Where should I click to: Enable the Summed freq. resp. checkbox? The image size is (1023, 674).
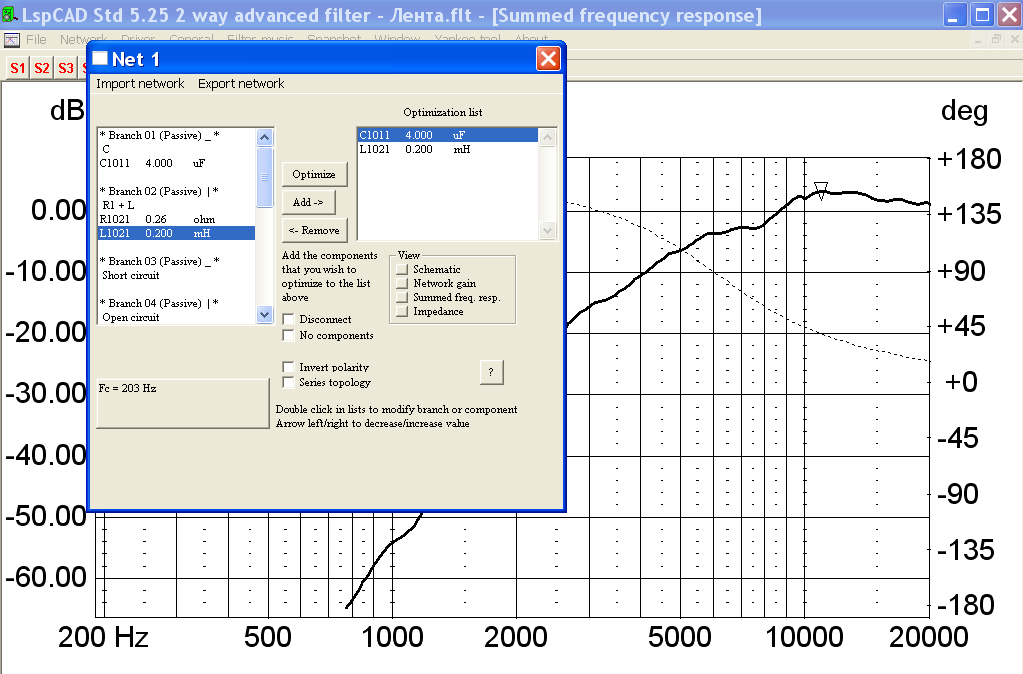tap(402, 298)
